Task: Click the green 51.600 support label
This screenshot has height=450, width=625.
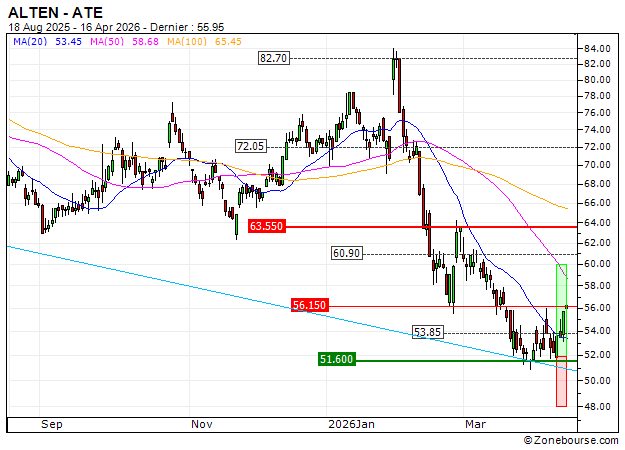Action: [x=337, y=359]
